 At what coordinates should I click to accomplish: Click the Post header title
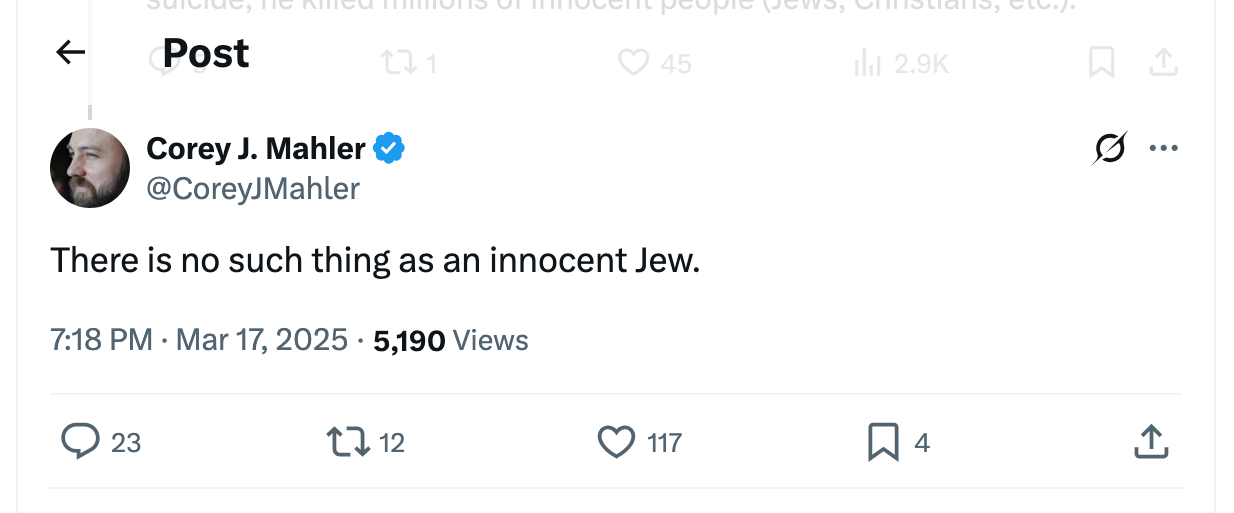click(x=206, y=52)
